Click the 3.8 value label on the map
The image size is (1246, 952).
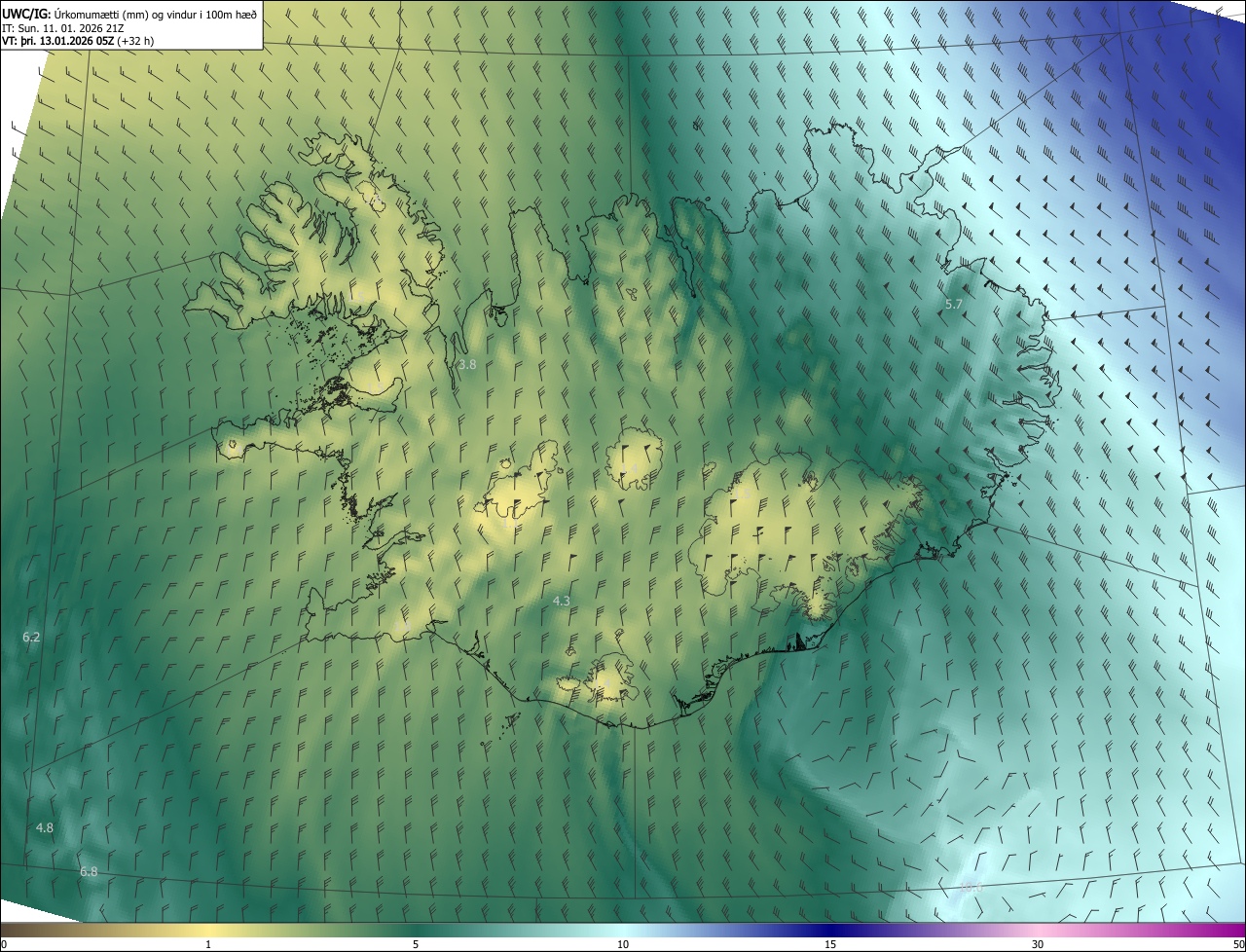[x=467, y=365]
